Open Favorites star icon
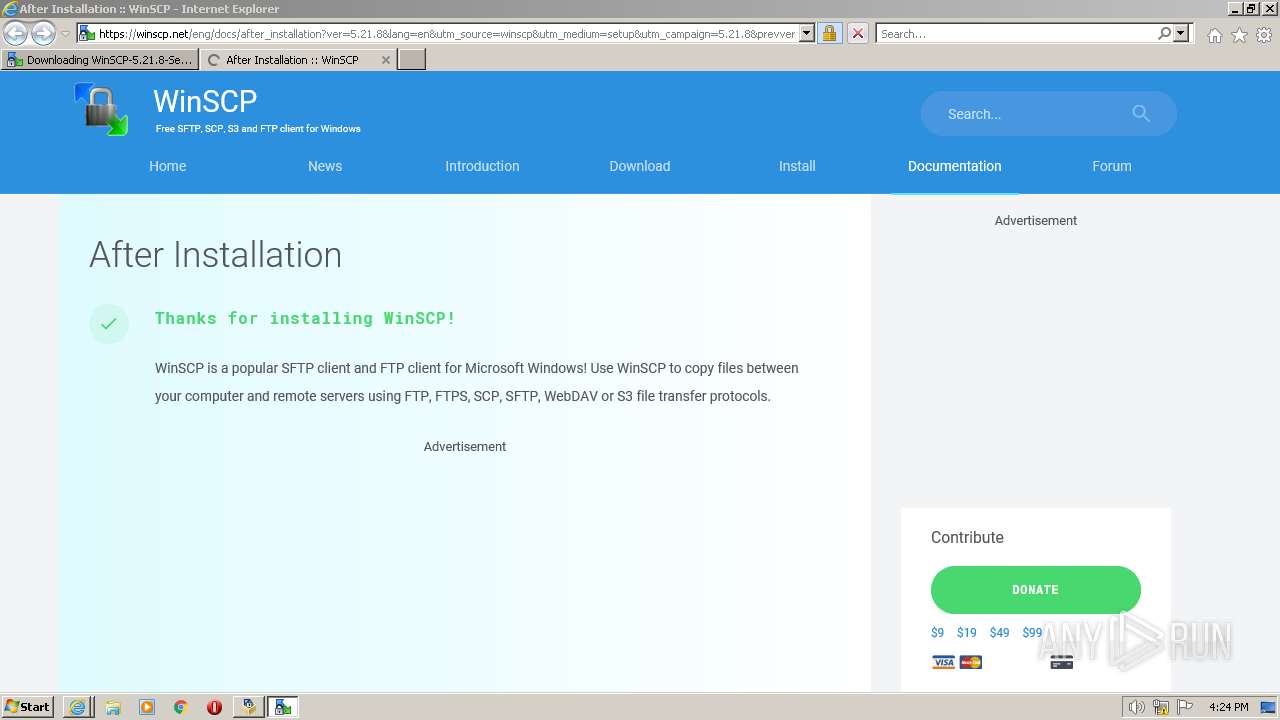The width and height of the screenshot is (1280, 720). pos(1239,35)
